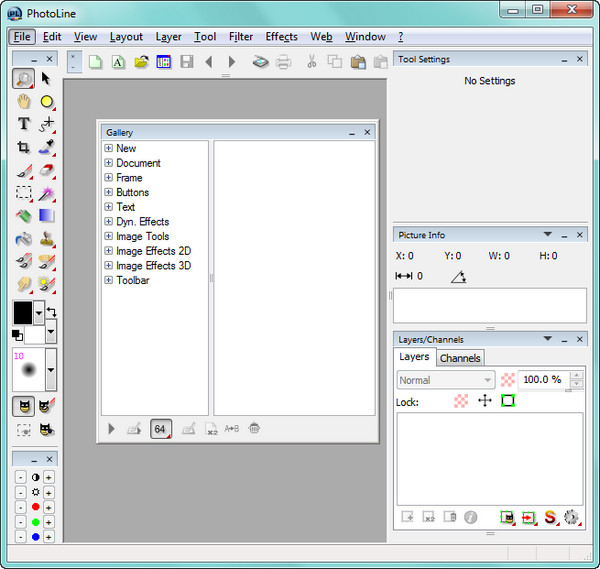
Task: Open the Normal blend mode dropdown
Action: click(x=445, y=380)
